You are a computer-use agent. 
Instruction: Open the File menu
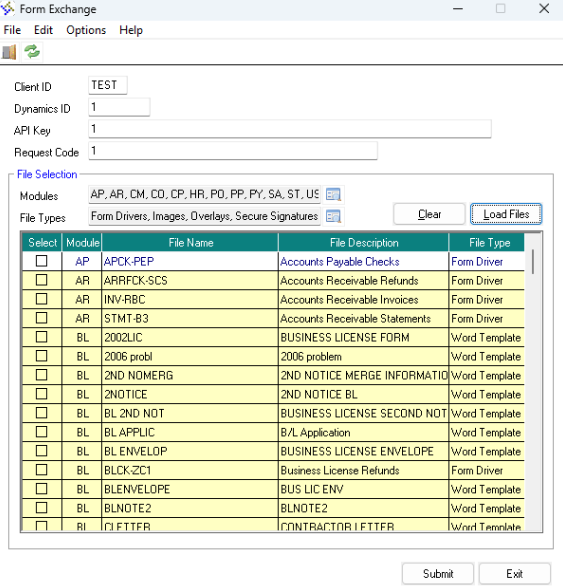12,30
